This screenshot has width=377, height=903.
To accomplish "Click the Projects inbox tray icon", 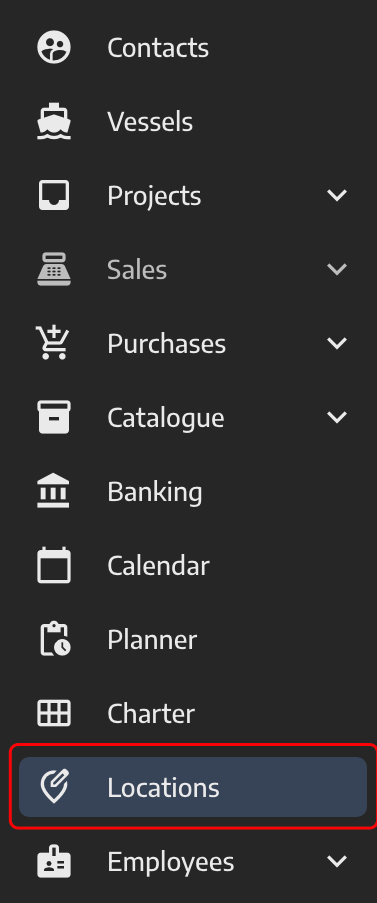I will (x=54, y=195).
